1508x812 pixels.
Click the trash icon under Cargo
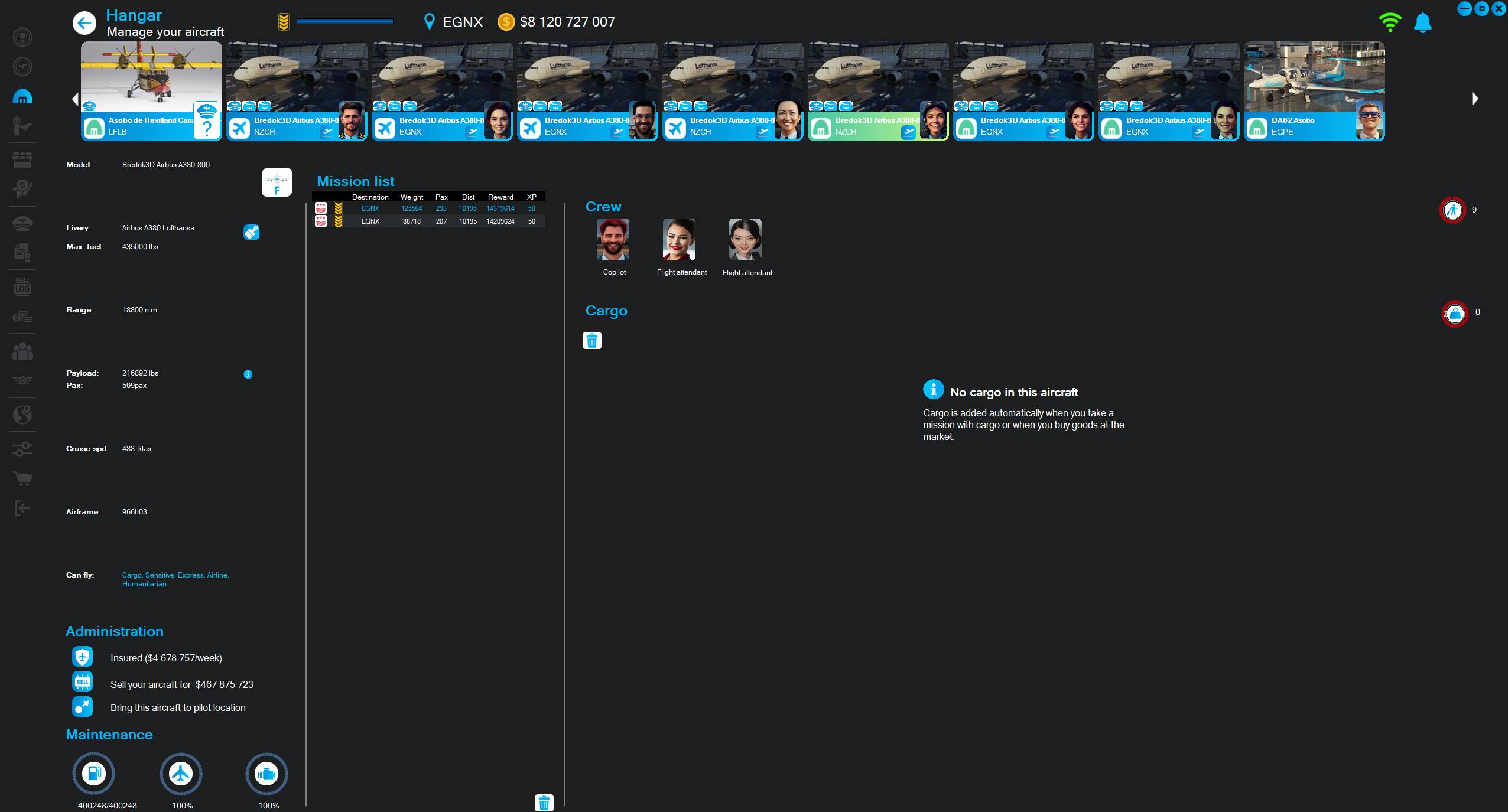point(592,341)
